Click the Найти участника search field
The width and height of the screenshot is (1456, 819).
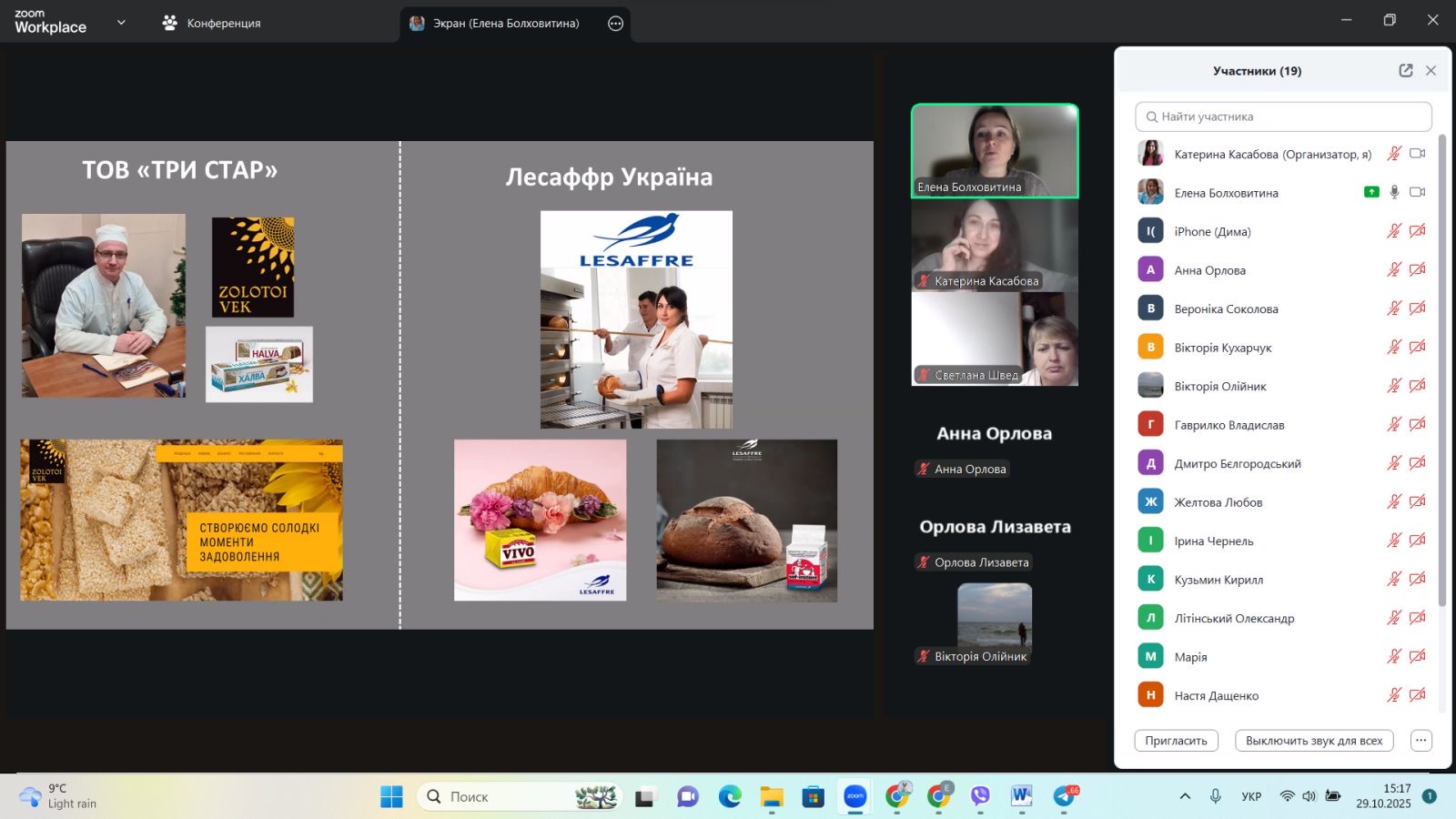1283,116
